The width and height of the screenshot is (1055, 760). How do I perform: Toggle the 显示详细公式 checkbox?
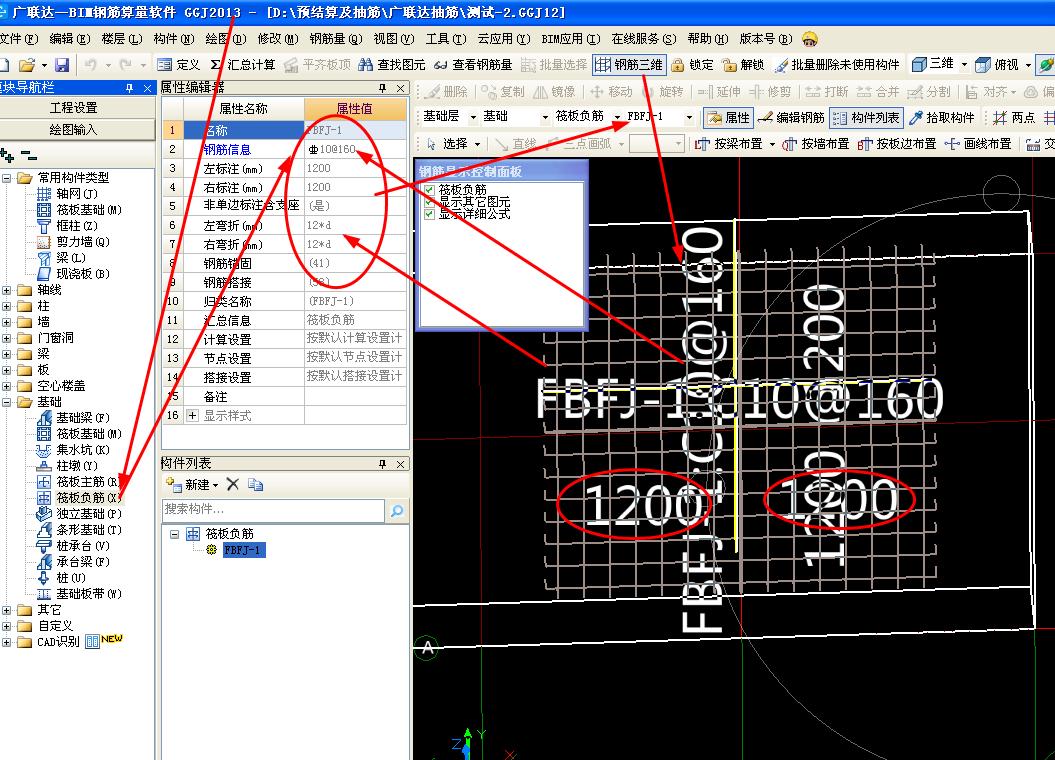(x=429, y=214)
